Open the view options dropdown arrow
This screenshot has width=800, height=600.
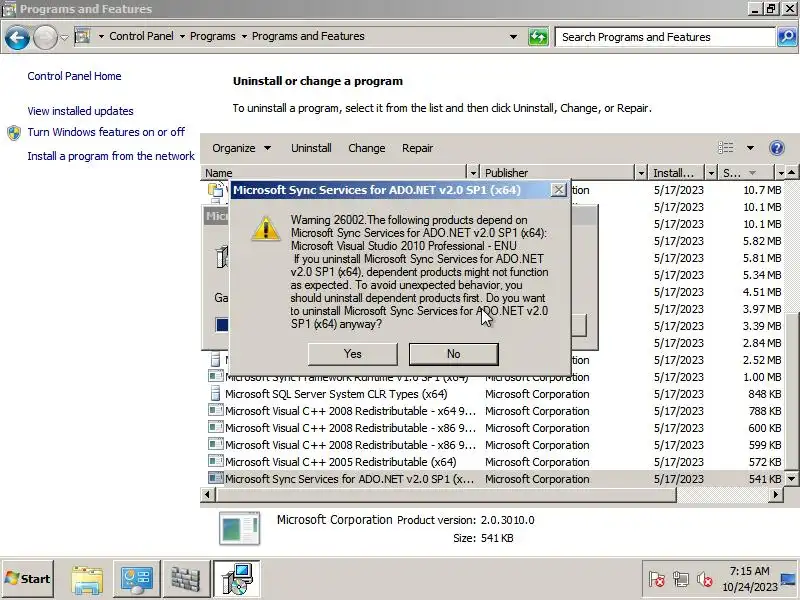750,148
